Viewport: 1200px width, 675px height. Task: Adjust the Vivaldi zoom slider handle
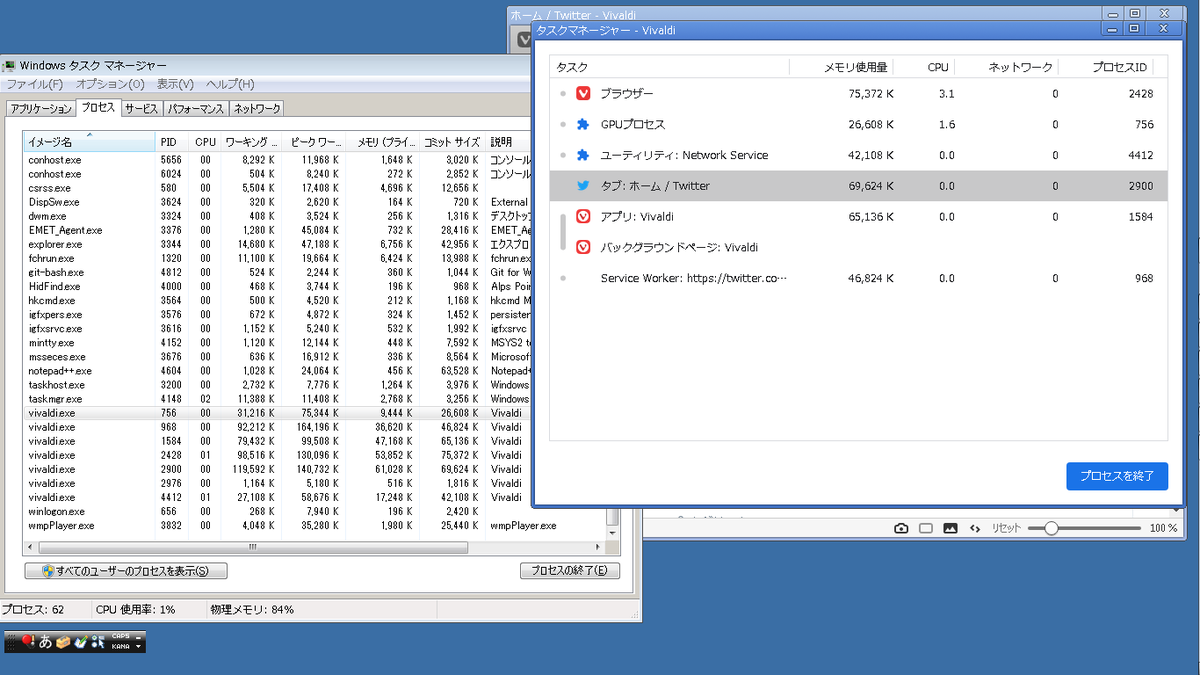coord(1051,528)
